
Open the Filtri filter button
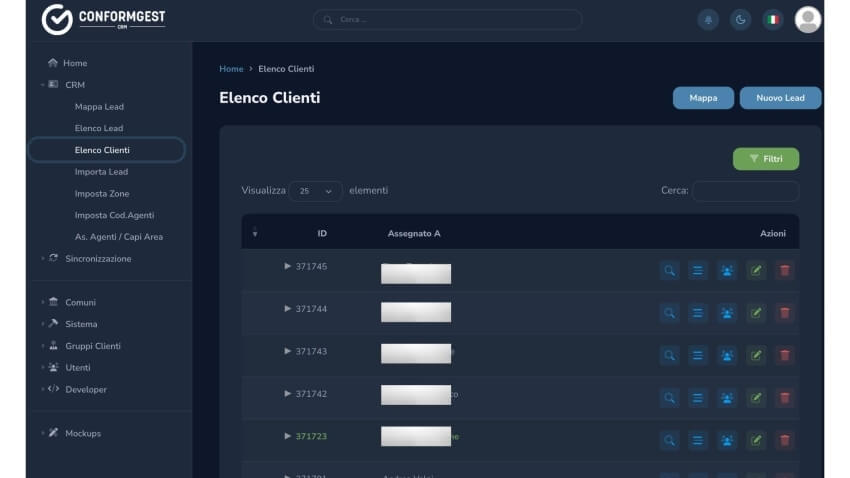coord(765,159)
